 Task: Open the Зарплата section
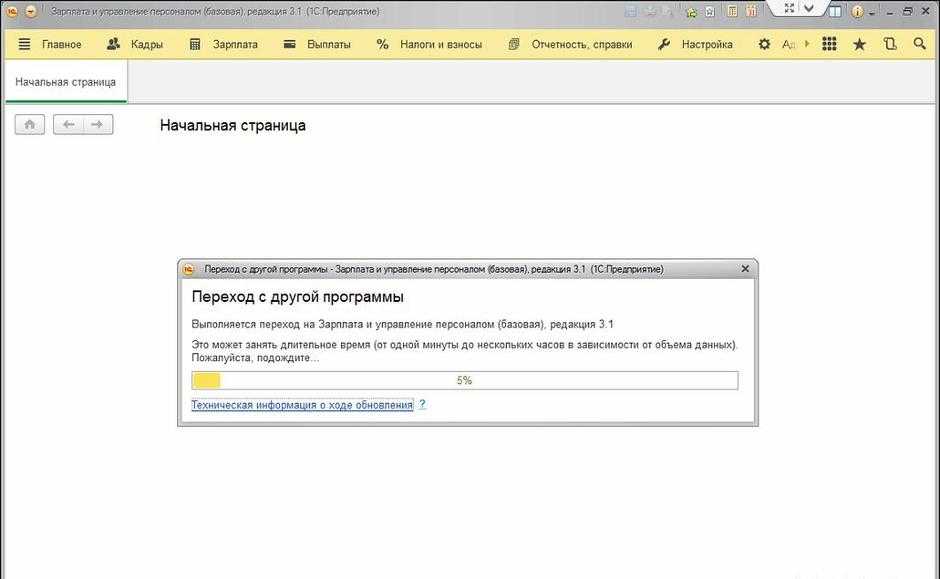coord(223,44)
